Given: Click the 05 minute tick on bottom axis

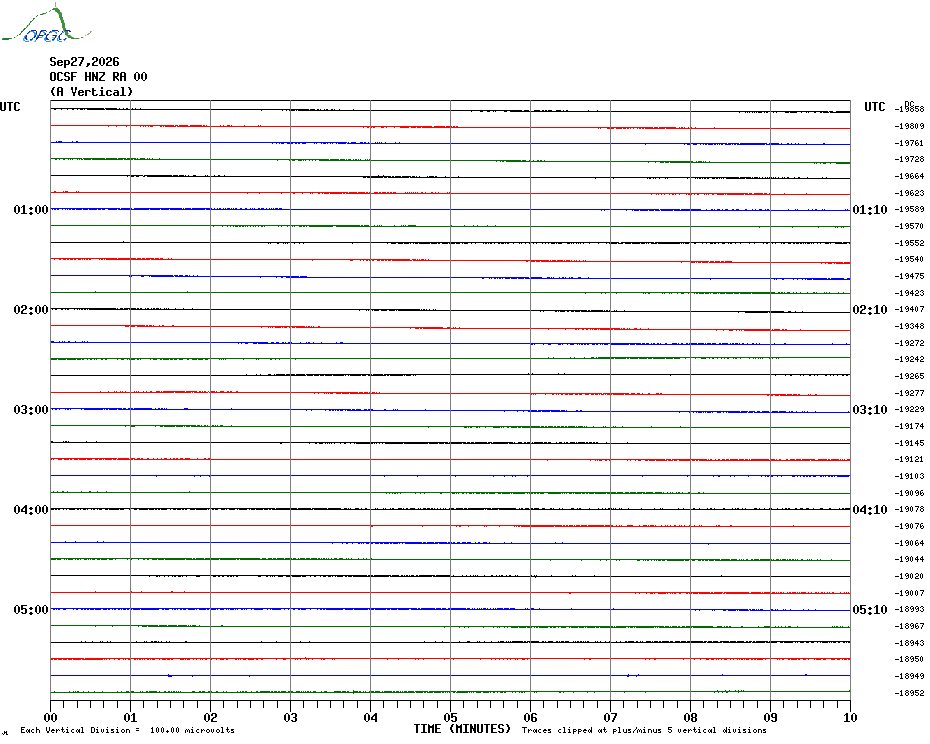Looking at the screenshot, I should pos(450,717).
